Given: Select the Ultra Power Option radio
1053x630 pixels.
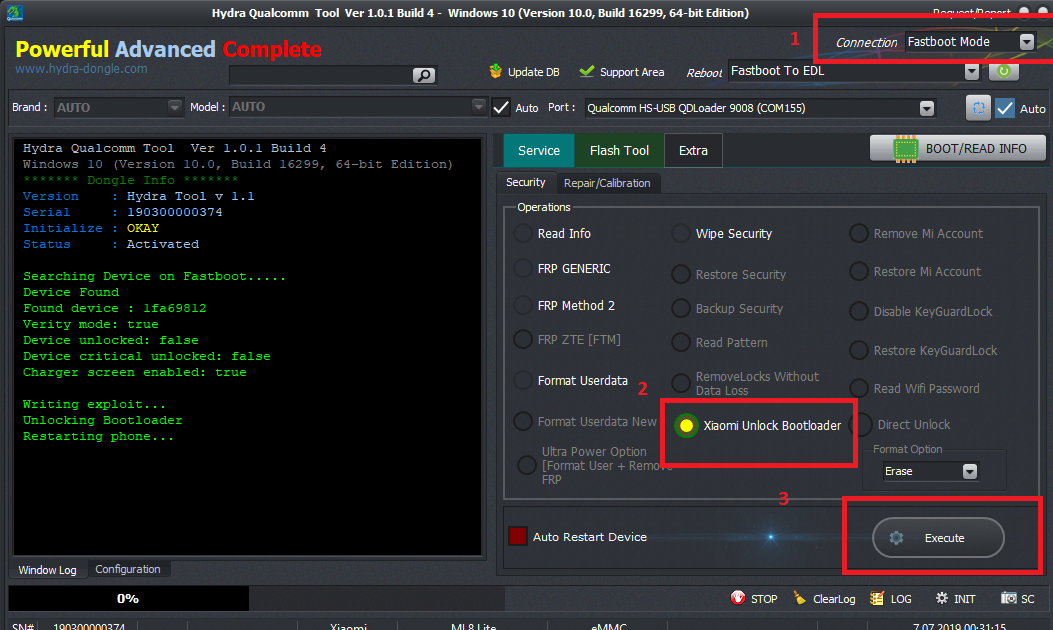Looking at the screenshot, I should [x=526, y=465].
